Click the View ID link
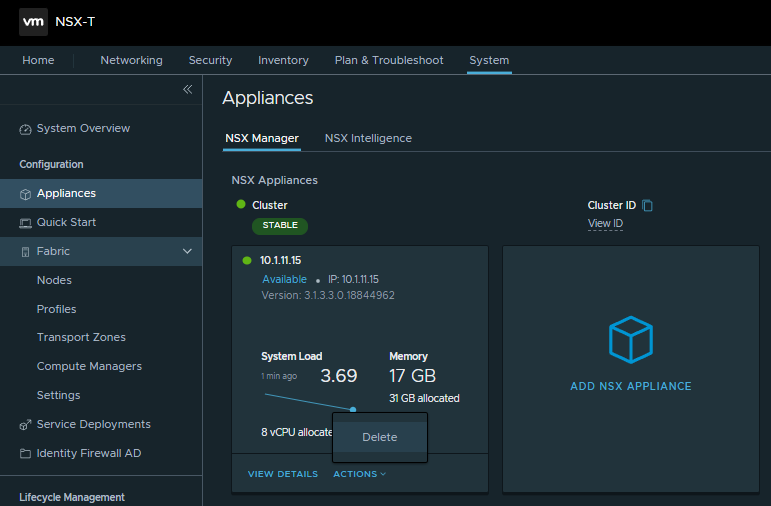The height and width of the screenshot is (506, 771). point(605,223)
